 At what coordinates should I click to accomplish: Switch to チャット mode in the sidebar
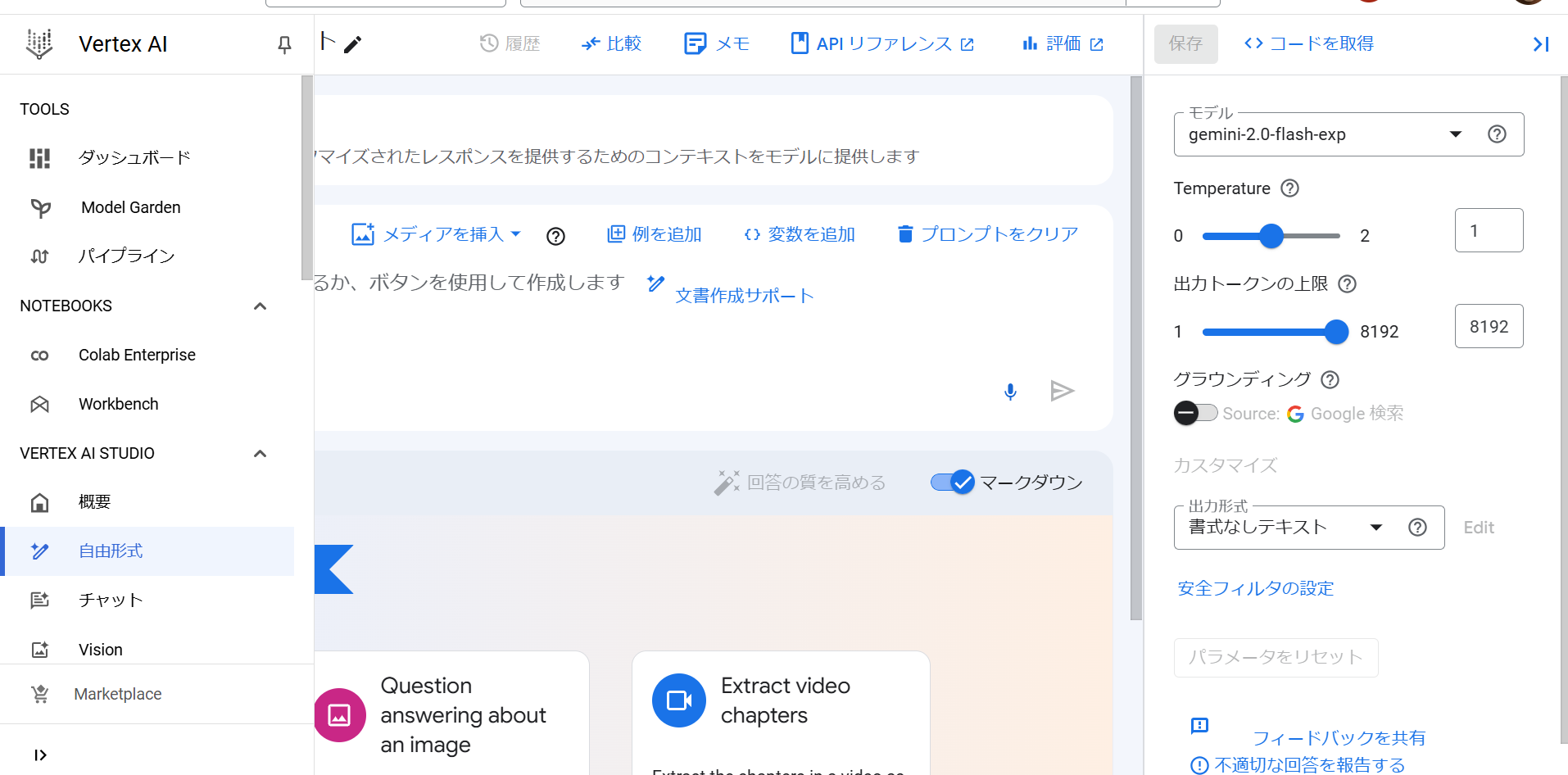pos(111,600)
